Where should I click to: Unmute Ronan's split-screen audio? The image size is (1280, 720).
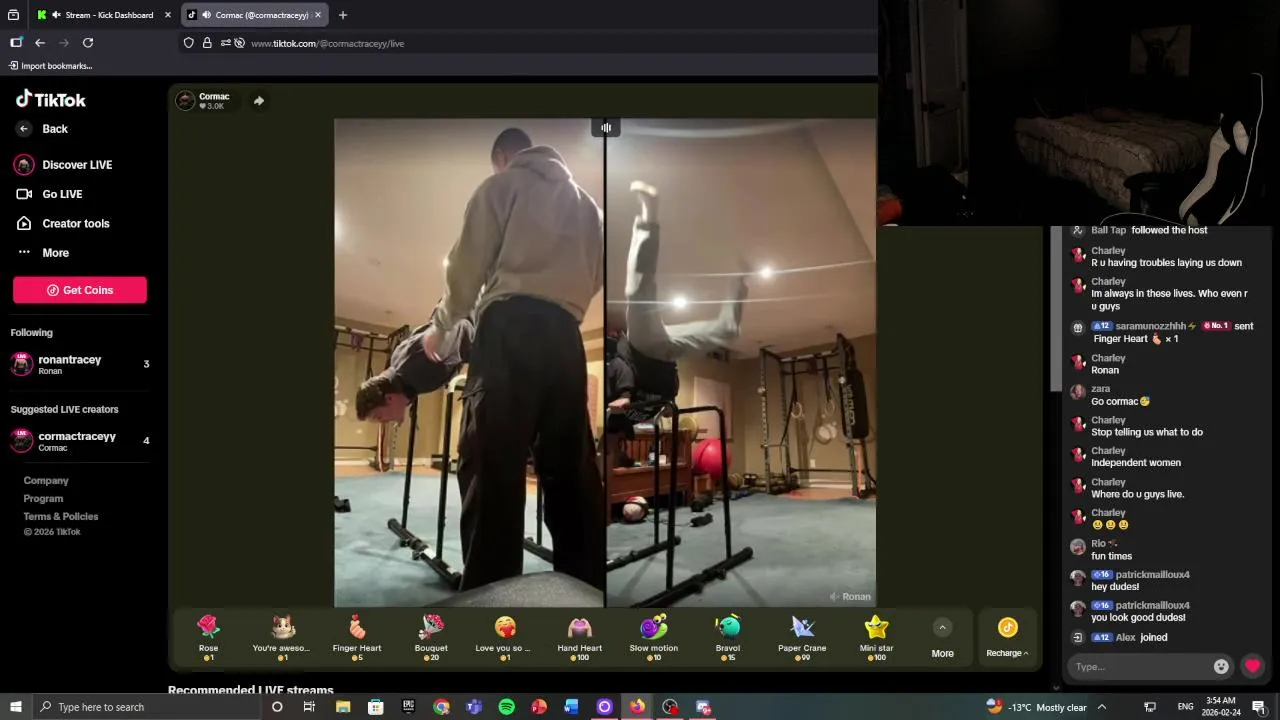834,597
